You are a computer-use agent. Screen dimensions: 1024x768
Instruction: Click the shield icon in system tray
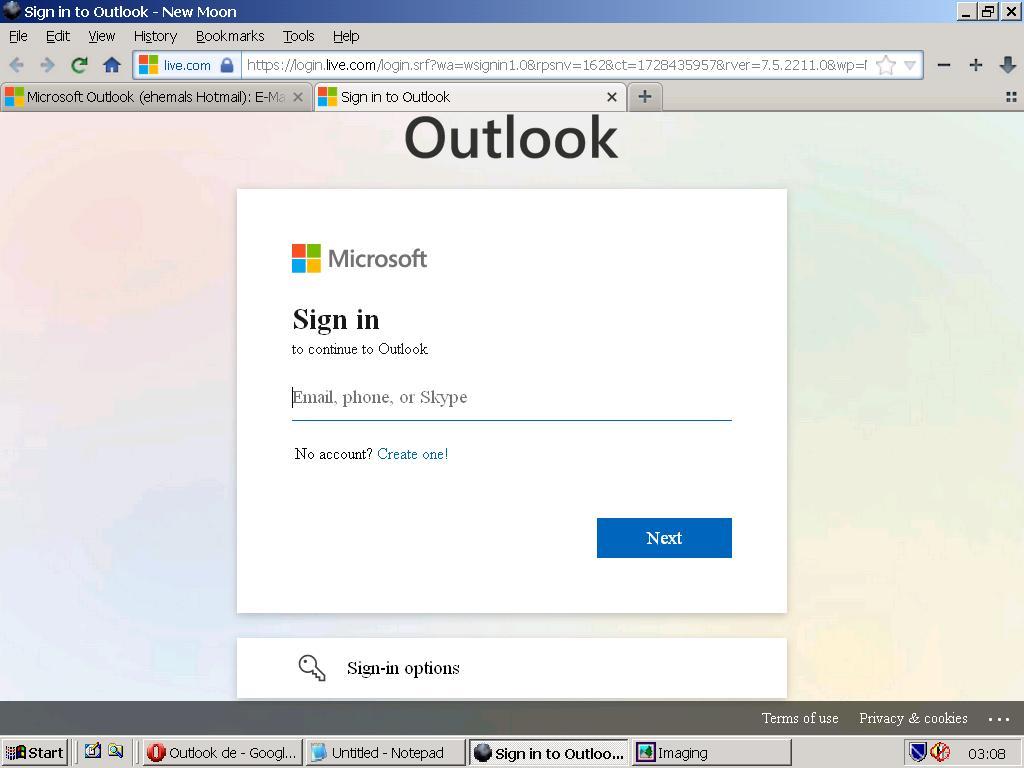[918, 752]
